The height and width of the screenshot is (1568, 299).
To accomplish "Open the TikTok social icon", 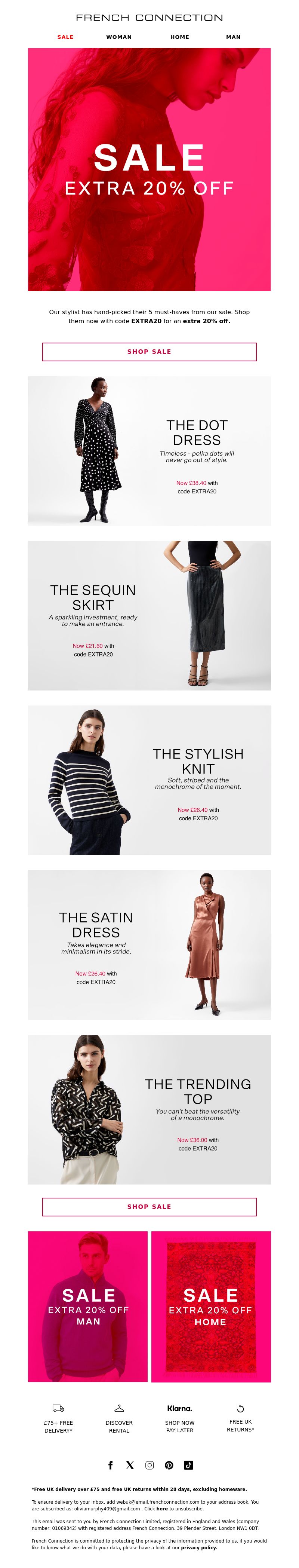I will pos(188,1465).
